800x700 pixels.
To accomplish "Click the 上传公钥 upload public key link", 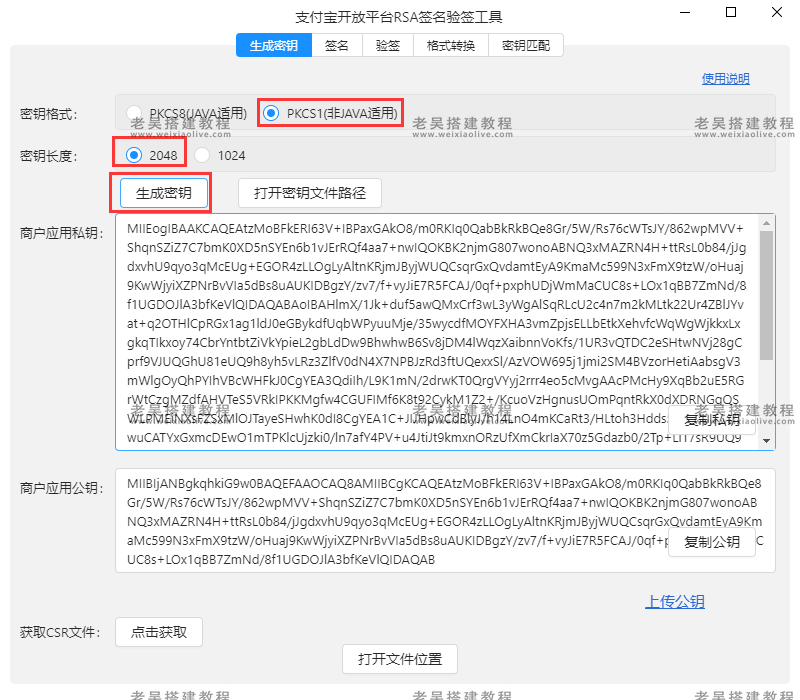I will [675, 602].
